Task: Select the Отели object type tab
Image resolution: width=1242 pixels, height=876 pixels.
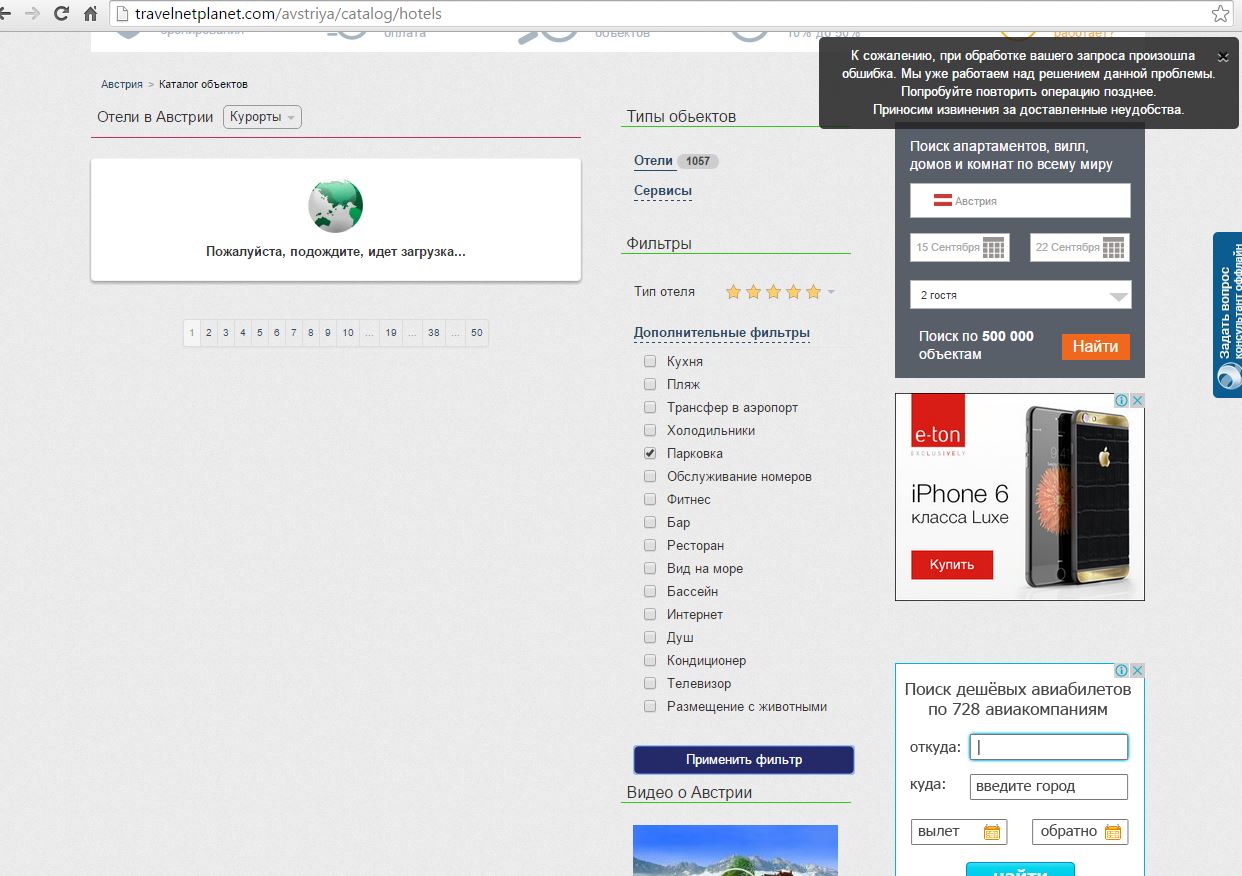Action: [x=653, y=161]
